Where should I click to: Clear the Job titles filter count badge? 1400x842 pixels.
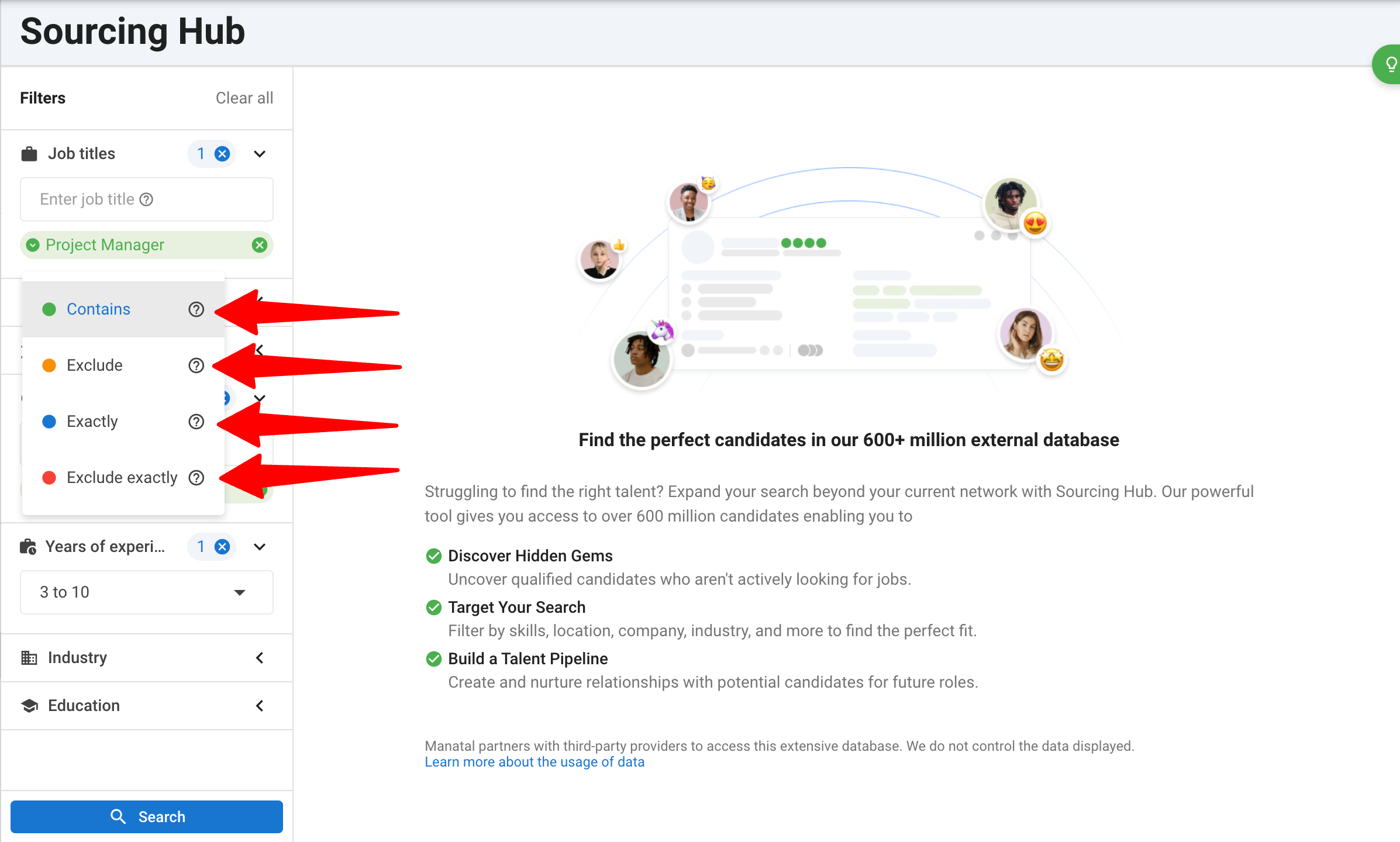[222, 154]
